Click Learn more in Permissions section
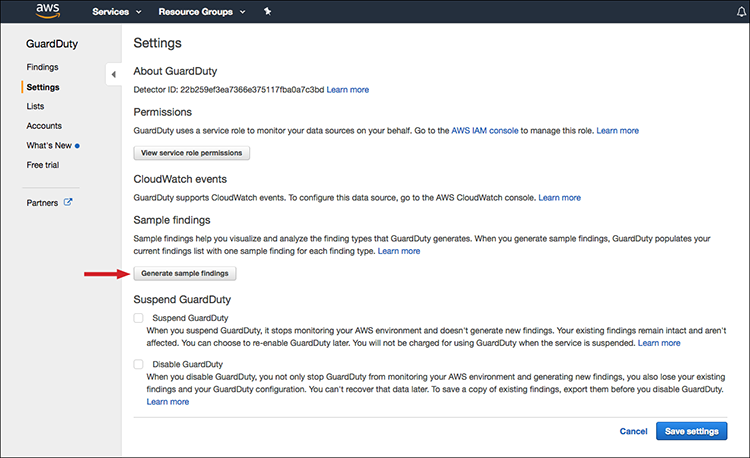750x458 pixels. (618, 131)
